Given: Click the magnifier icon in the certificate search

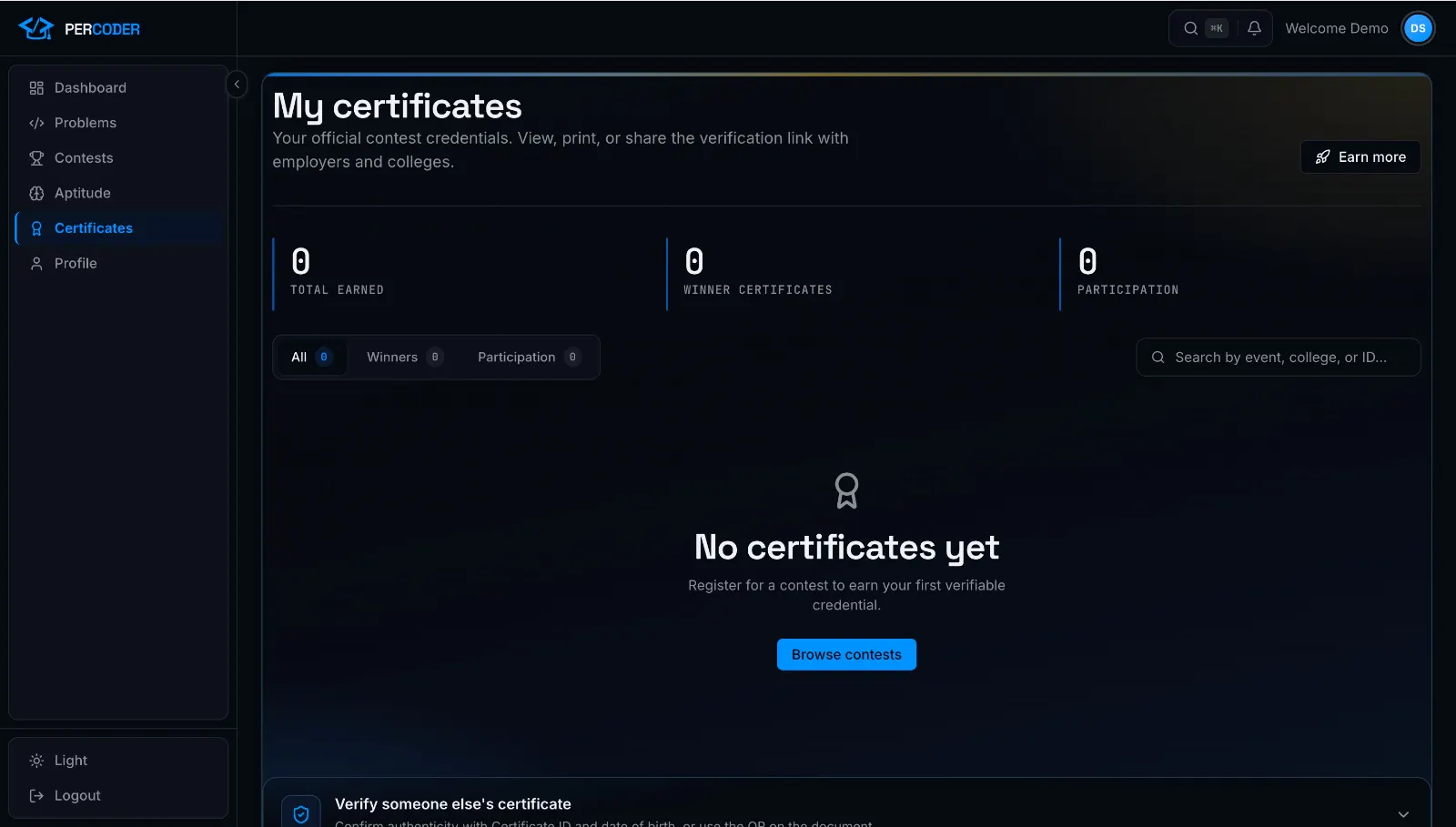Looking at the screenshot, I should coord(1158,358).
